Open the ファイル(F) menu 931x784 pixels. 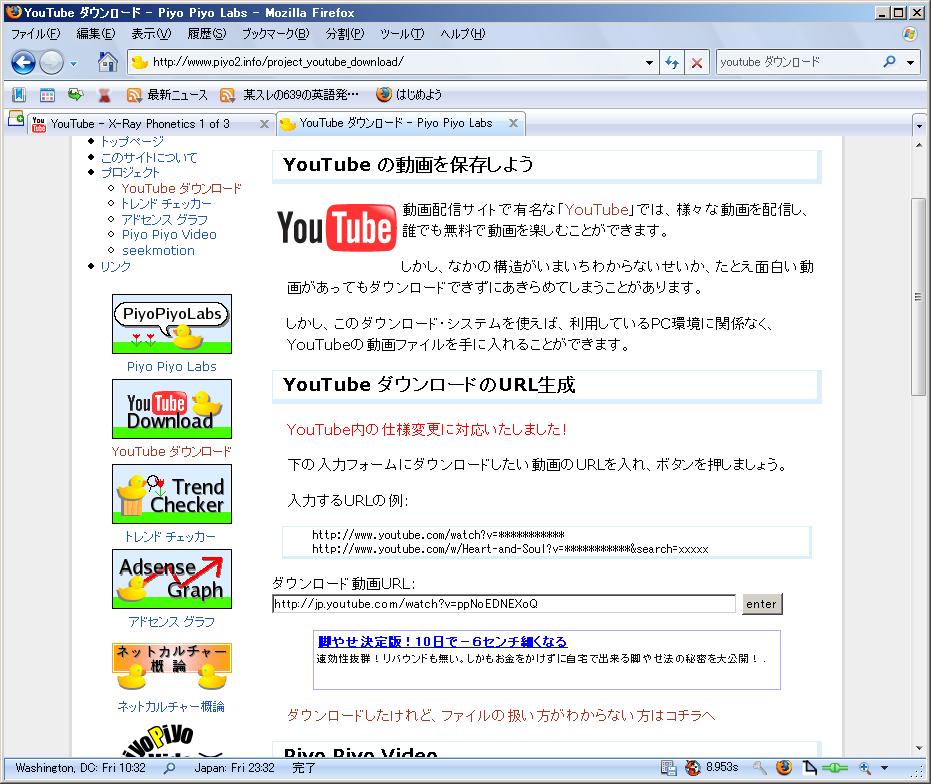35,34
